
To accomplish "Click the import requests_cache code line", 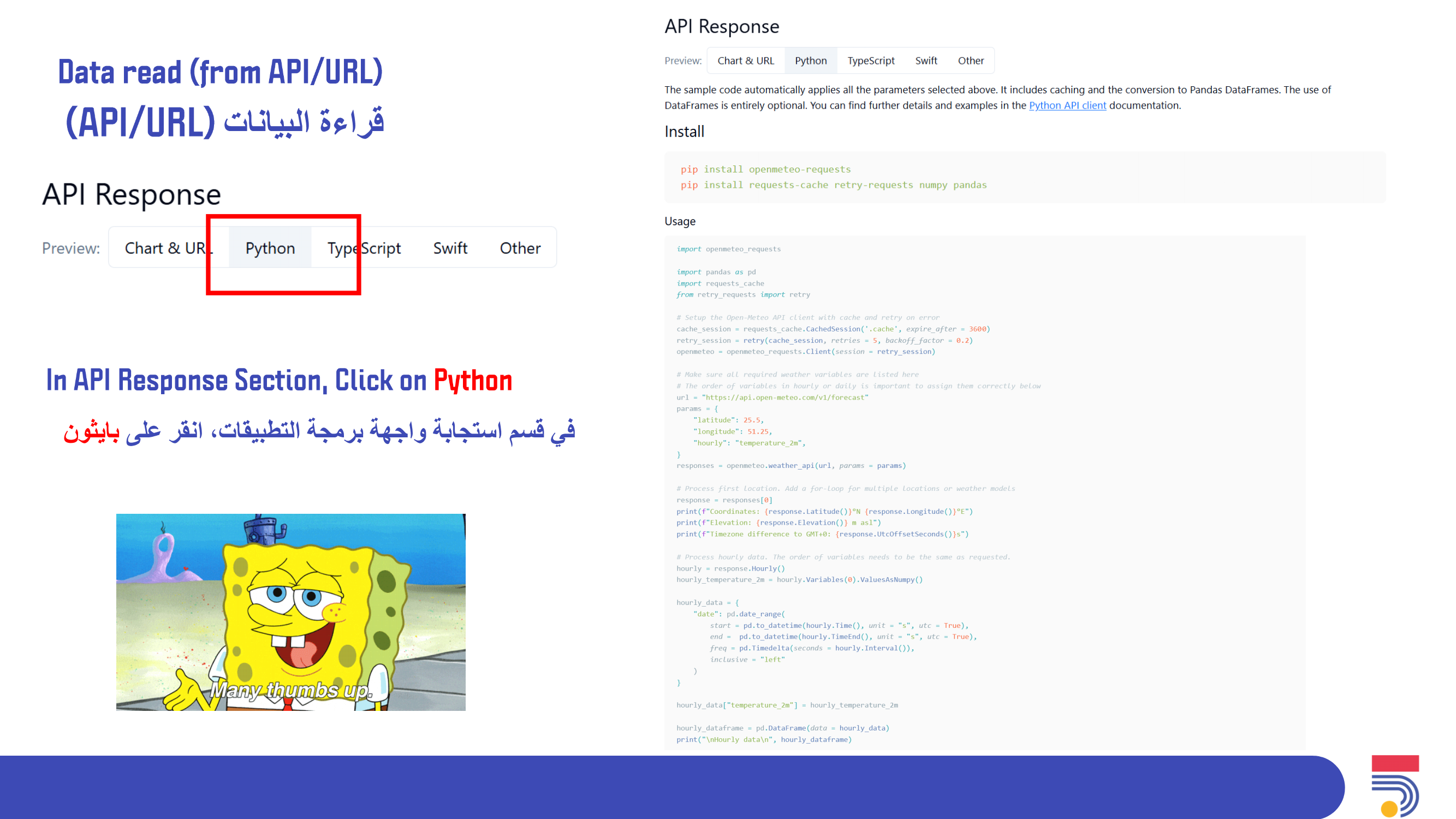I will click(x=720, y=283).
